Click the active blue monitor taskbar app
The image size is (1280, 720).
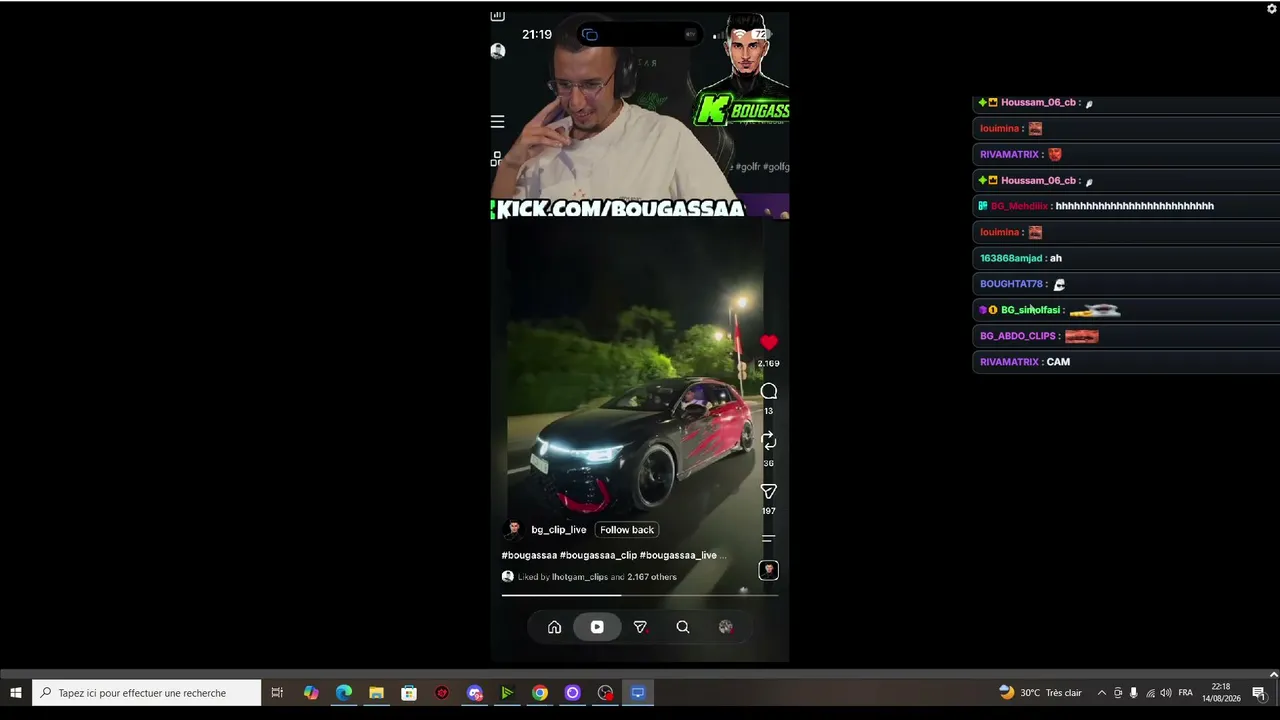point(638,692)
